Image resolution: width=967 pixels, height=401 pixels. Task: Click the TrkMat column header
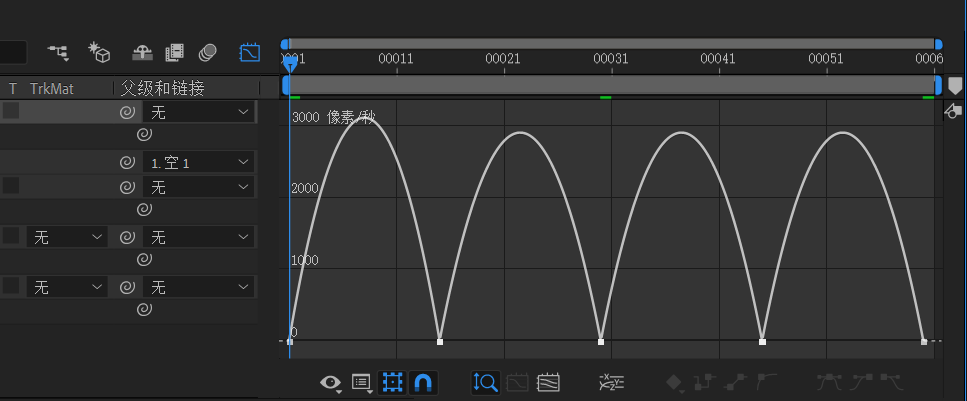point(52,89)
